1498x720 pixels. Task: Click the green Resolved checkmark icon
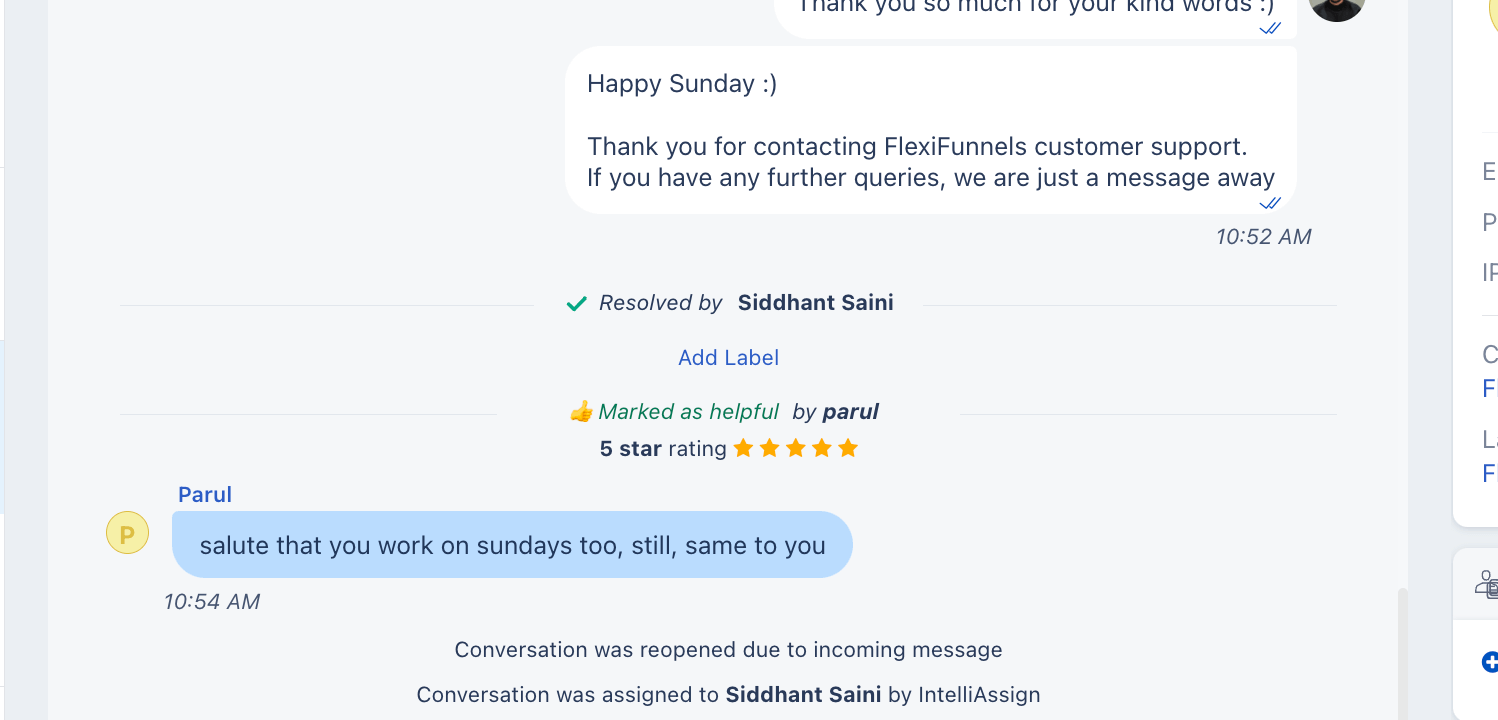pos(576,303)
